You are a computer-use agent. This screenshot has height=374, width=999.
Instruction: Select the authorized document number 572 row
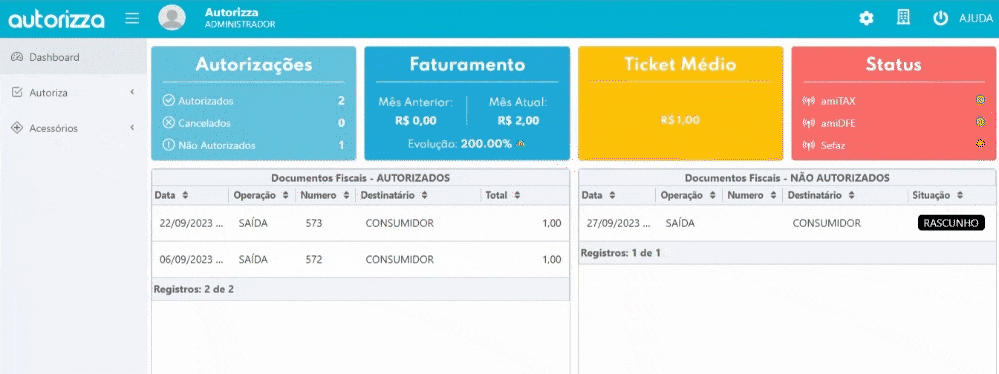point(360,259)
